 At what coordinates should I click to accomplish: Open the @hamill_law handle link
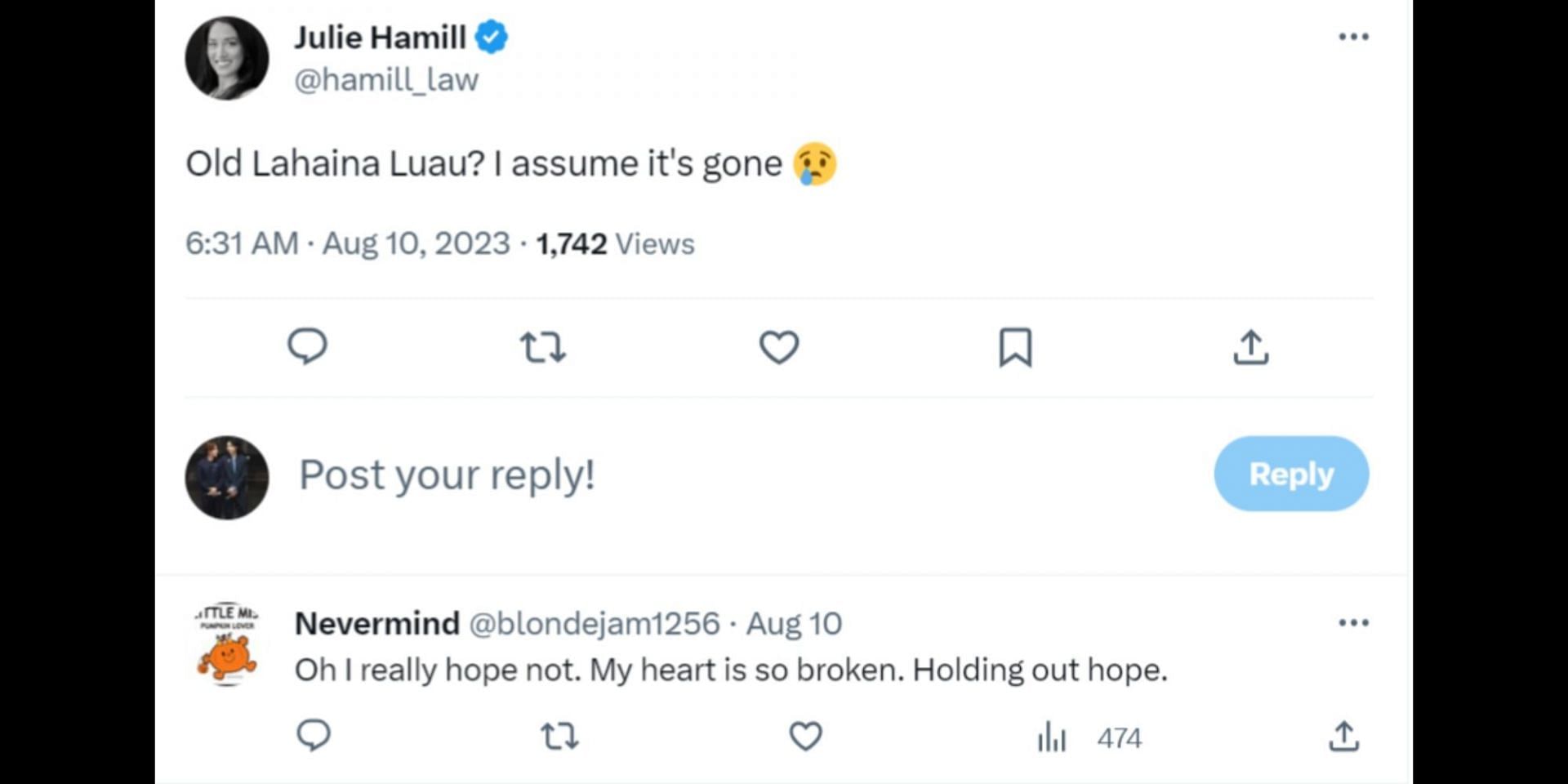coord(386,80)
